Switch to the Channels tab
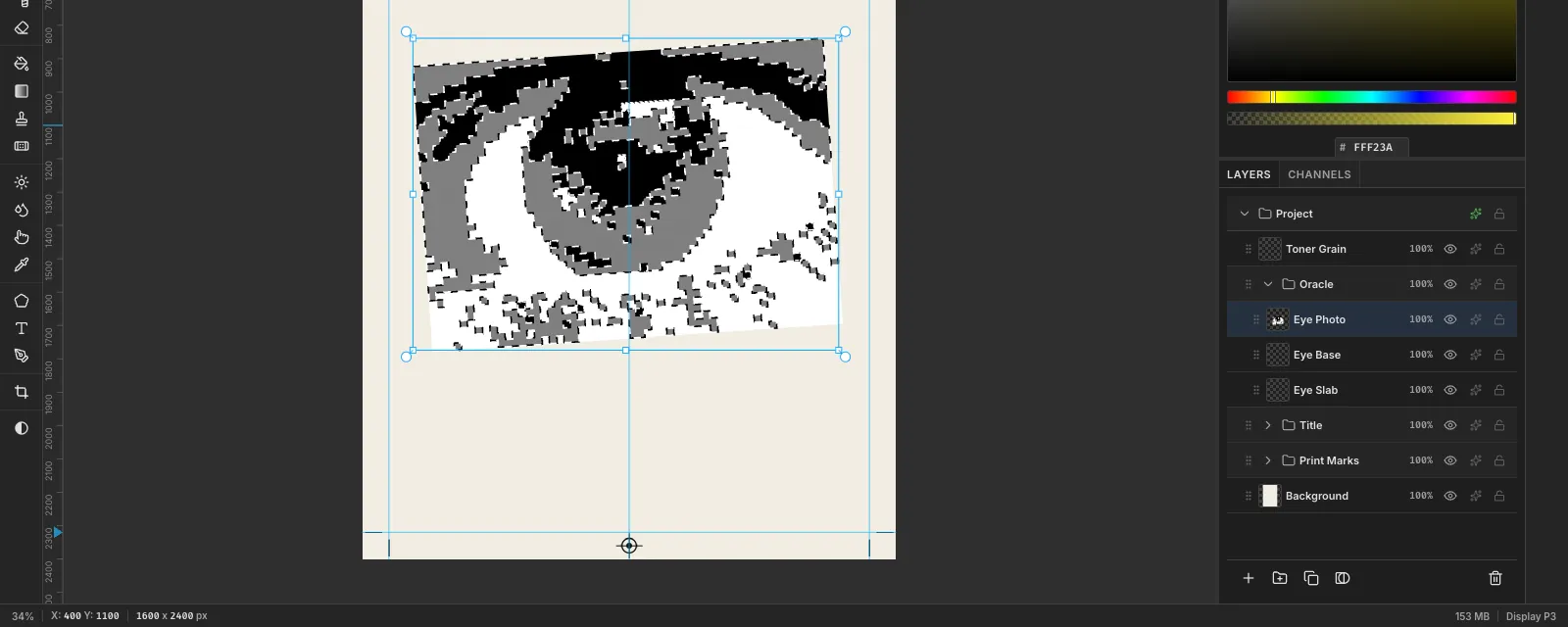Screen dimensions: 1568x627 pyautogui.click(x=1319, y=174)
